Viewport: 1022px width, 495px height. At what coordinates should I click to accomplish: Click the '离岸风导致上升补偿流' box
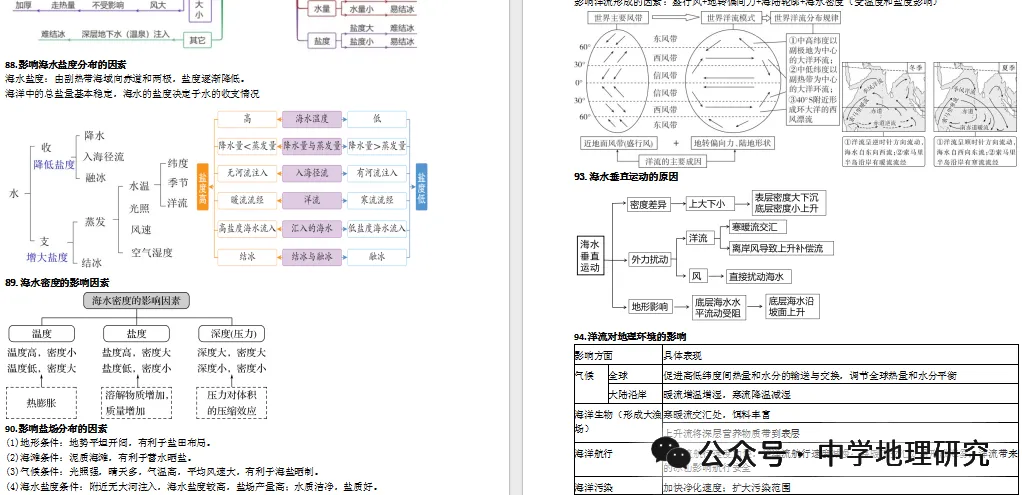click(780, 248)
